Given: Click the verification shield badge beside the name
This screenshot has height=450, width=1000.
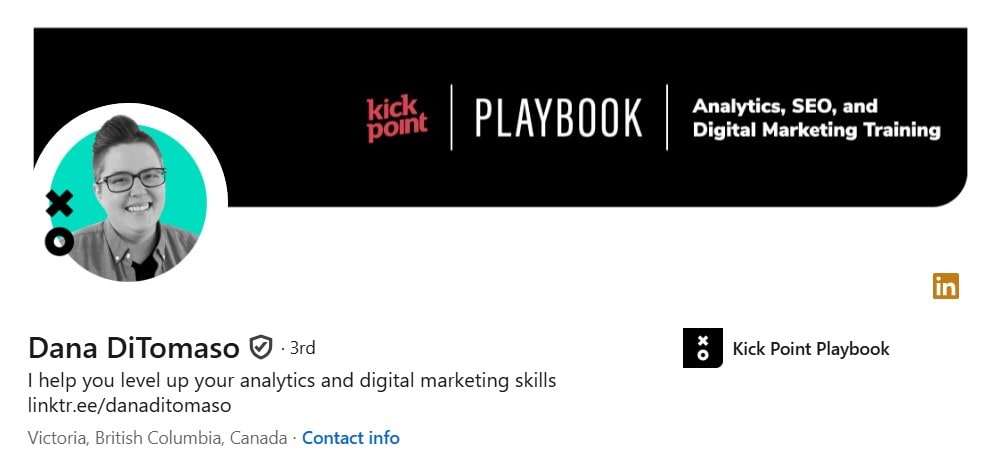Looking at the screenshot, I should [260, 347].
